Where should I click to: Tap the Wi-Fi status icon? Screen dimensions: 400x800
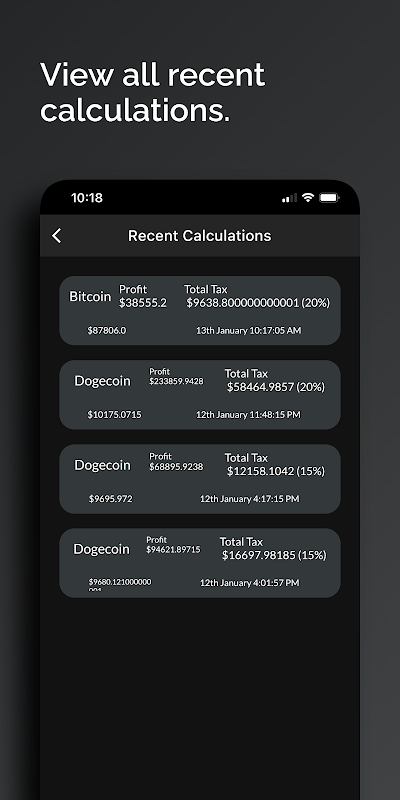click(307, 197)
